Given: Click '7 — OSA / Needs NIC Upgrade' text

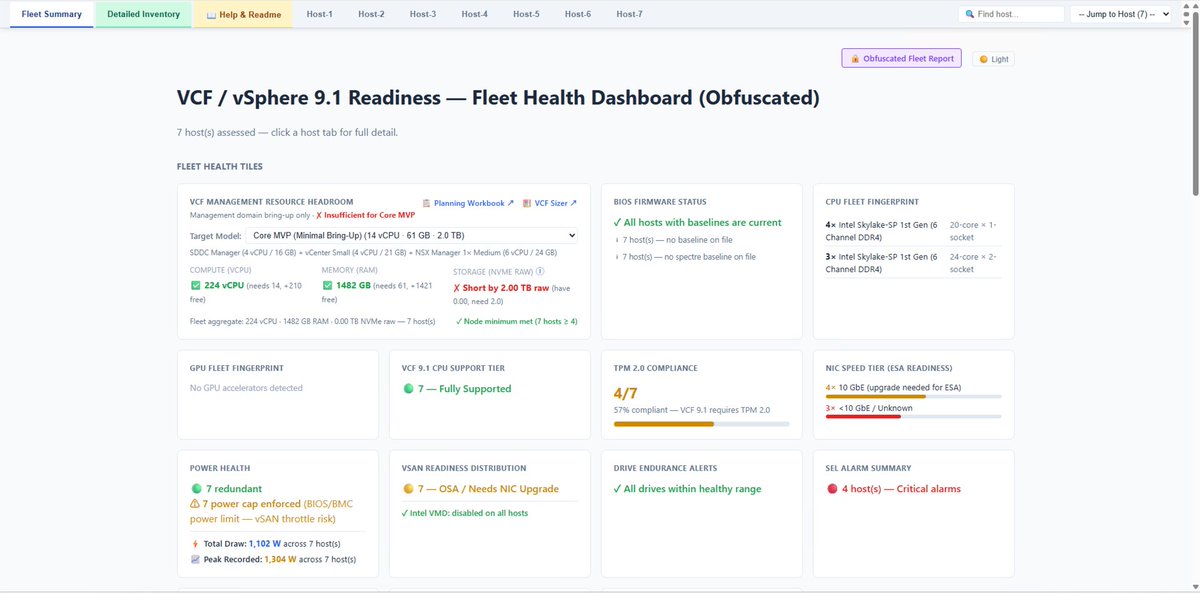Looking at the screenshot, I should [488, 489].
